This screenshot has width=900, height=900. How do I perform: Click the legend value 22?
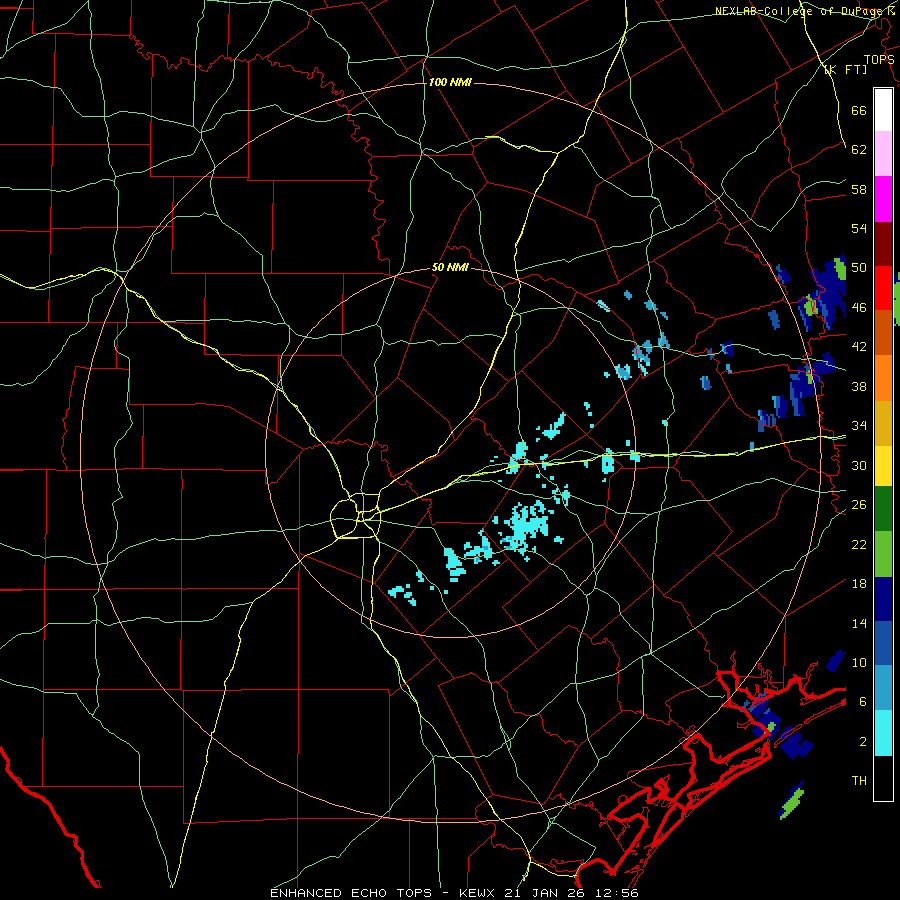point(859,544)
